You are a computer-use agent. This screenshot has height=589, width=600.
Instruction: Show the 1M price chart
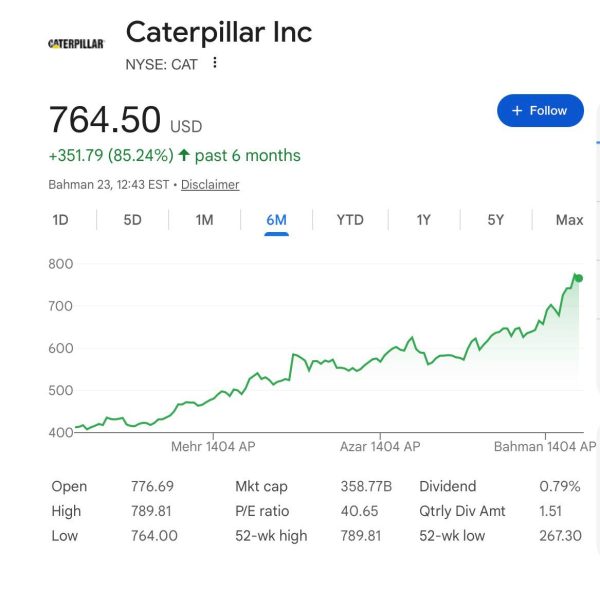[x=204, y=220]
